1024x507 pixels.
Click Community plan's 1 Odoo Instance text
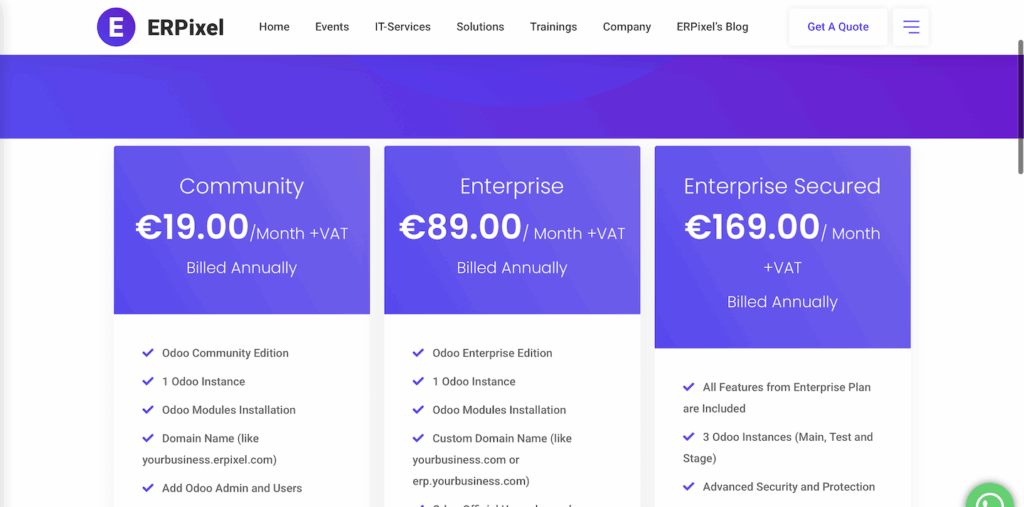click(x=204, y=382)
